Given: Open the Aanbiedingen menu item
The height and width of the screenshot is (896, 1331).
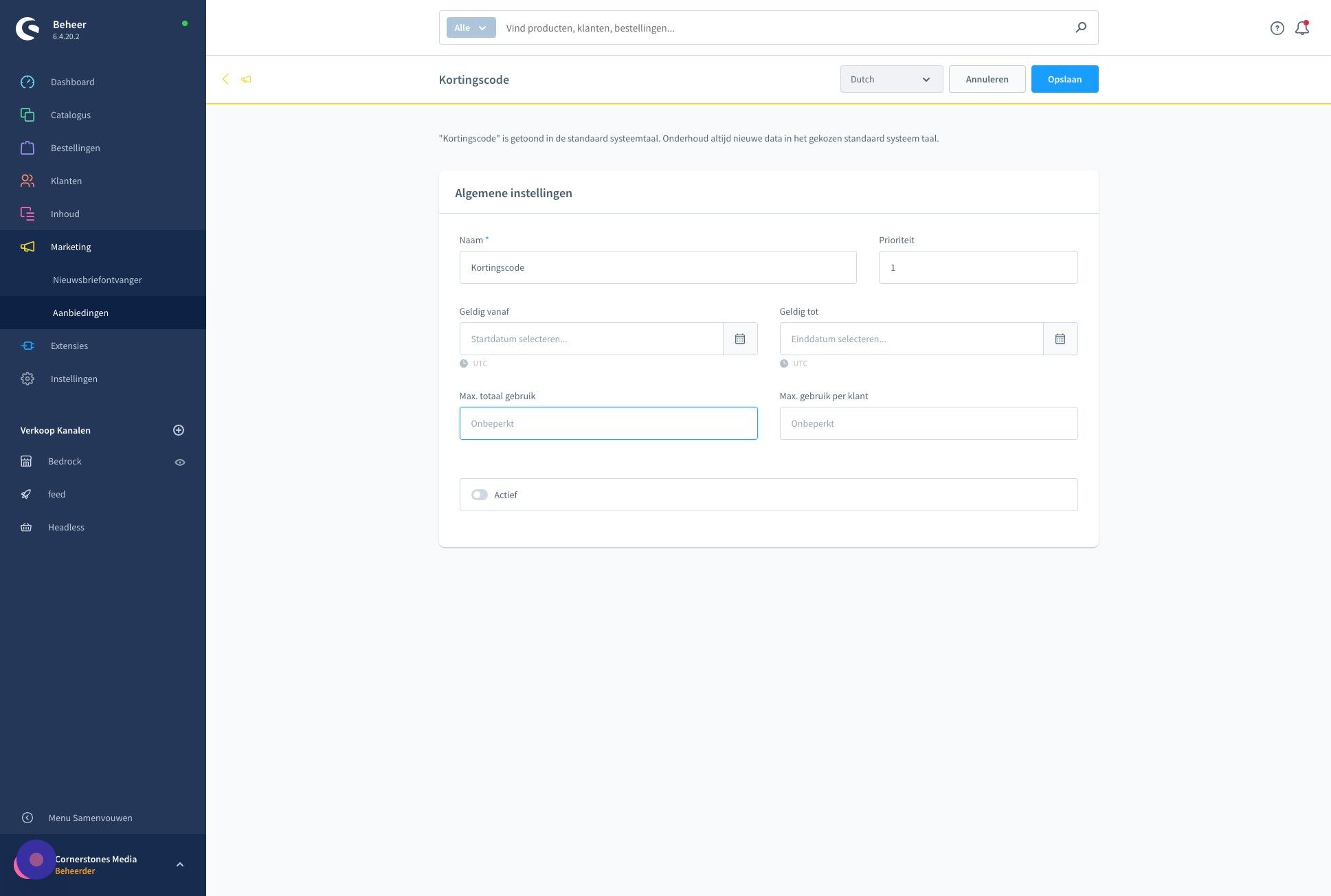Looking at the screenshot, I should pyautogui.click(x=80, y=313).
